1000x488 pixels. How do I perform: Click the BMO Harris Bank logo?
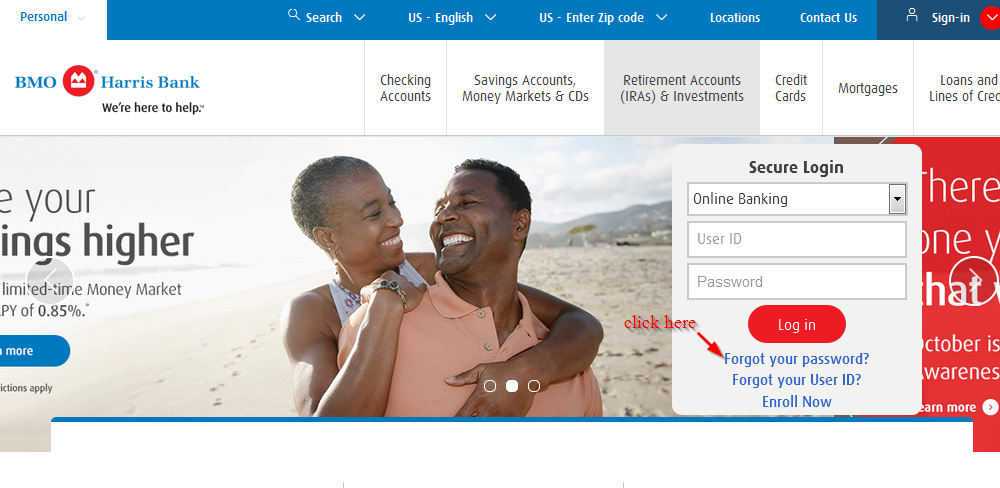tap(107, 82)
